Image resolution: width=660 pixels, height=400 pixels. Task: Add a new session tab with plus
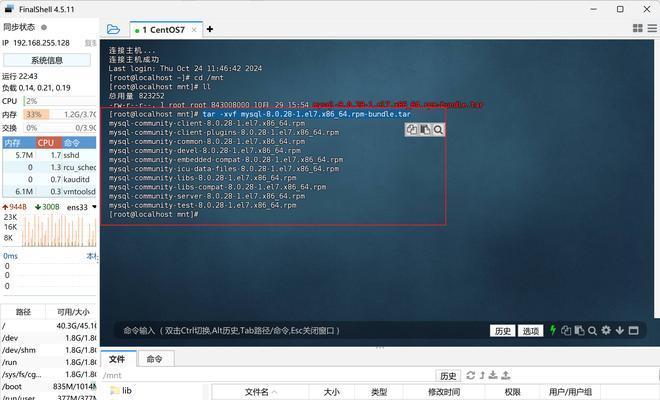tap(210, 29)
